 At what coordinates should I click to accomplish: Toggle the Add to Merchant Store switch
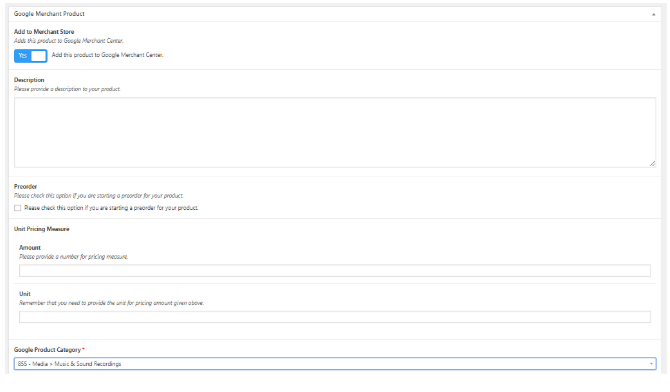[x=30, y=56]
